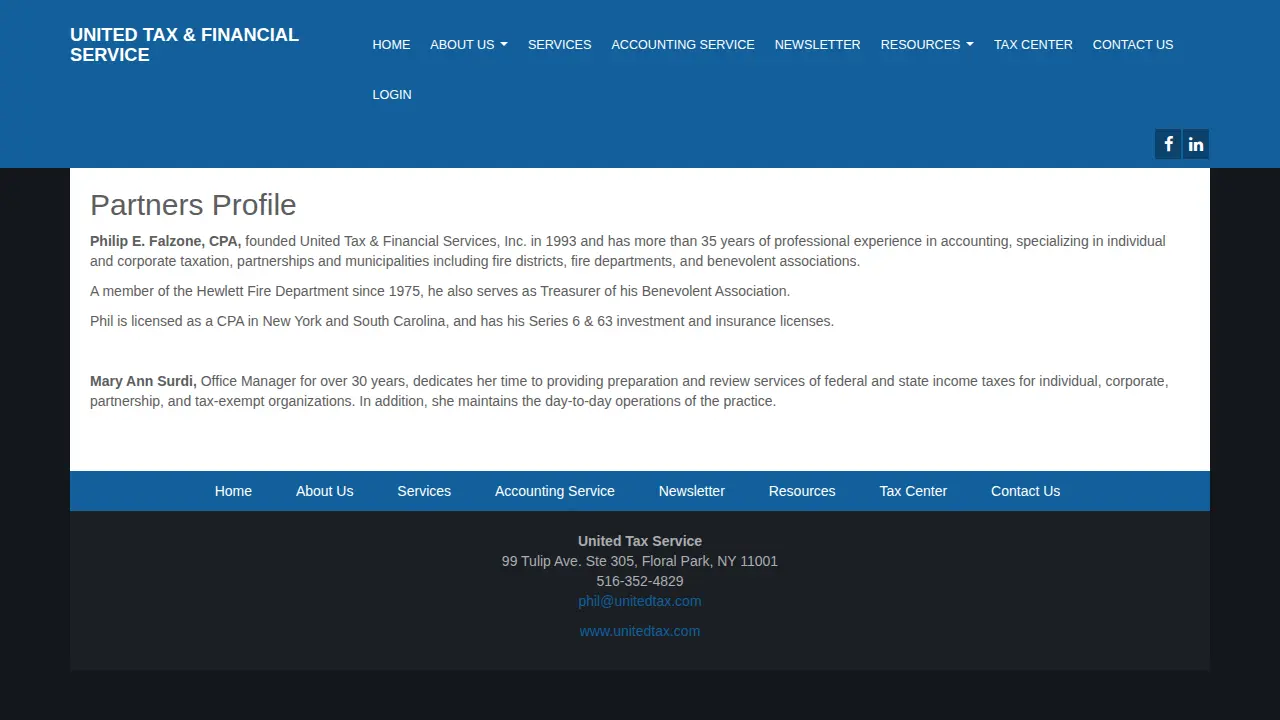Click Resources in the footer bar
This screenshot has width=1280, height=720.
click(x=802, y=491)
